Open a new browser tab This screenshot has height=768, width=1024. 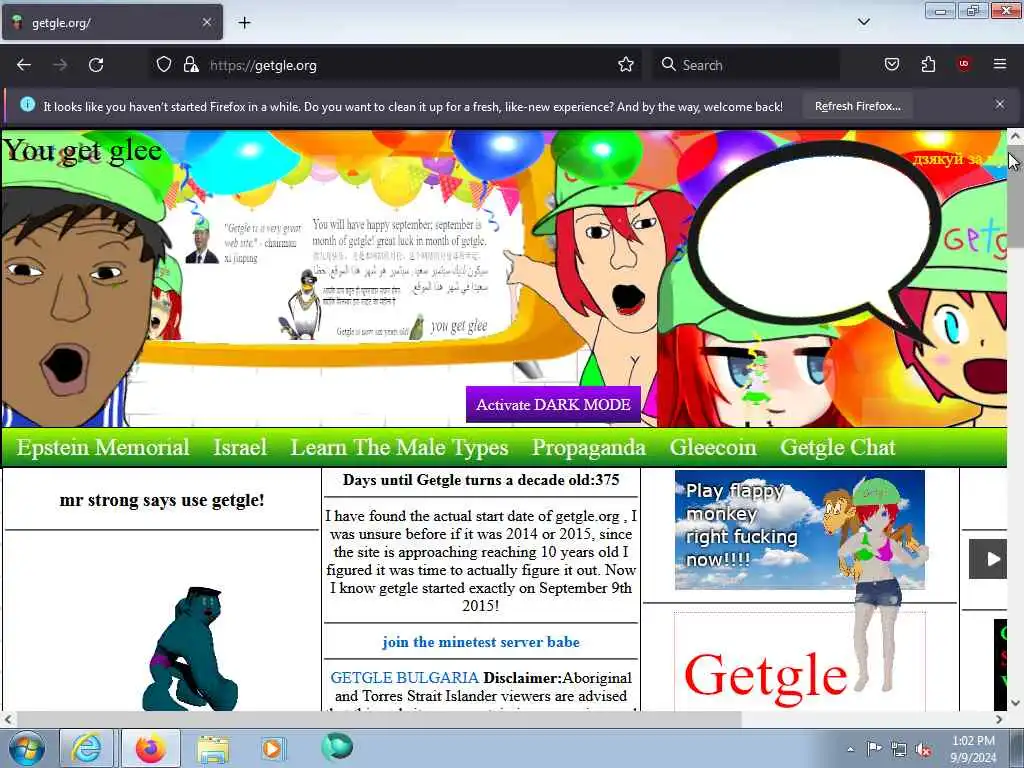click(x=244, y=23)
